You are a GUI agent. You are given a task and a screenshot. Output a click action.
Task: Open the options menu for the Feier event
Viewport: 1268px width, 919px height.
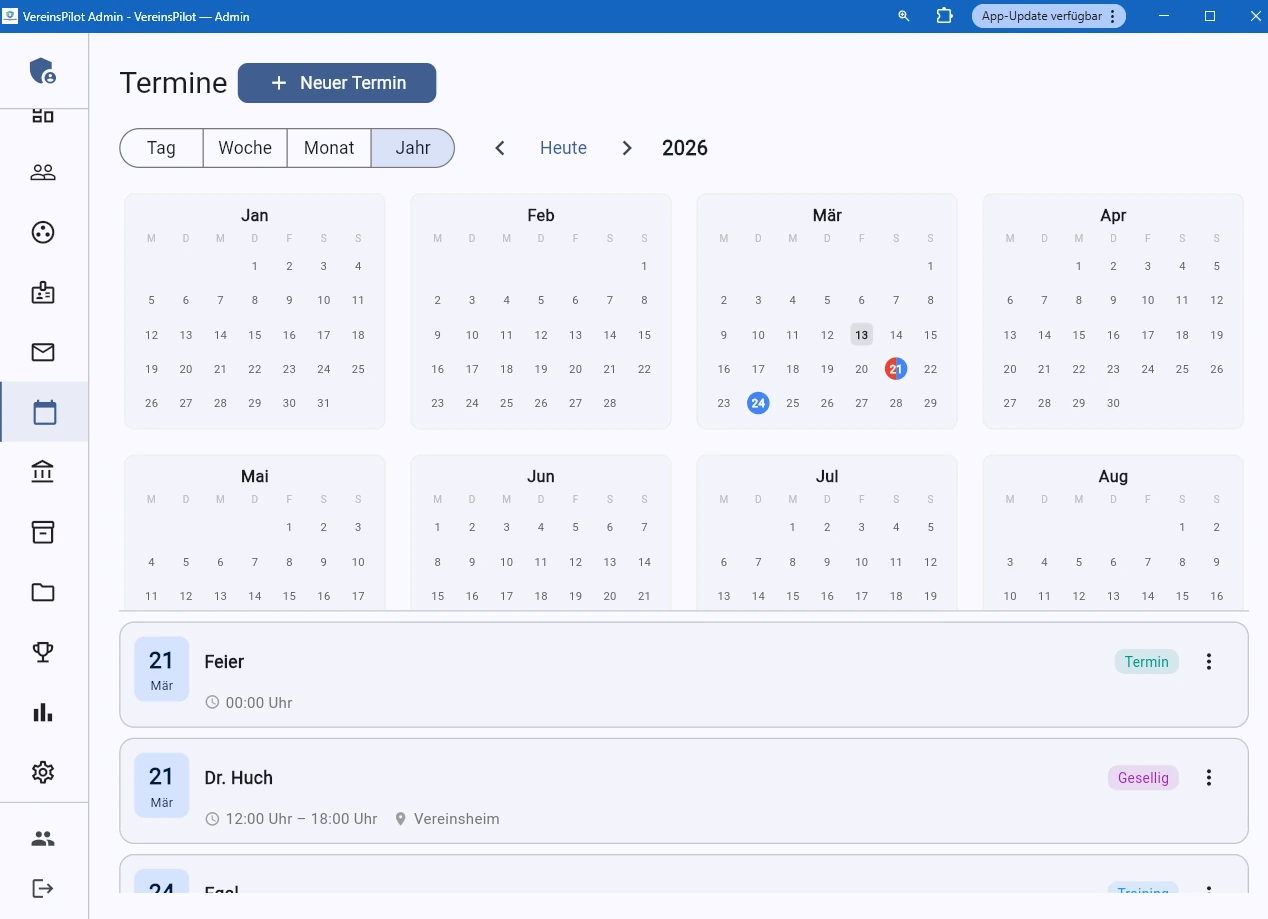coord(1209,661)
